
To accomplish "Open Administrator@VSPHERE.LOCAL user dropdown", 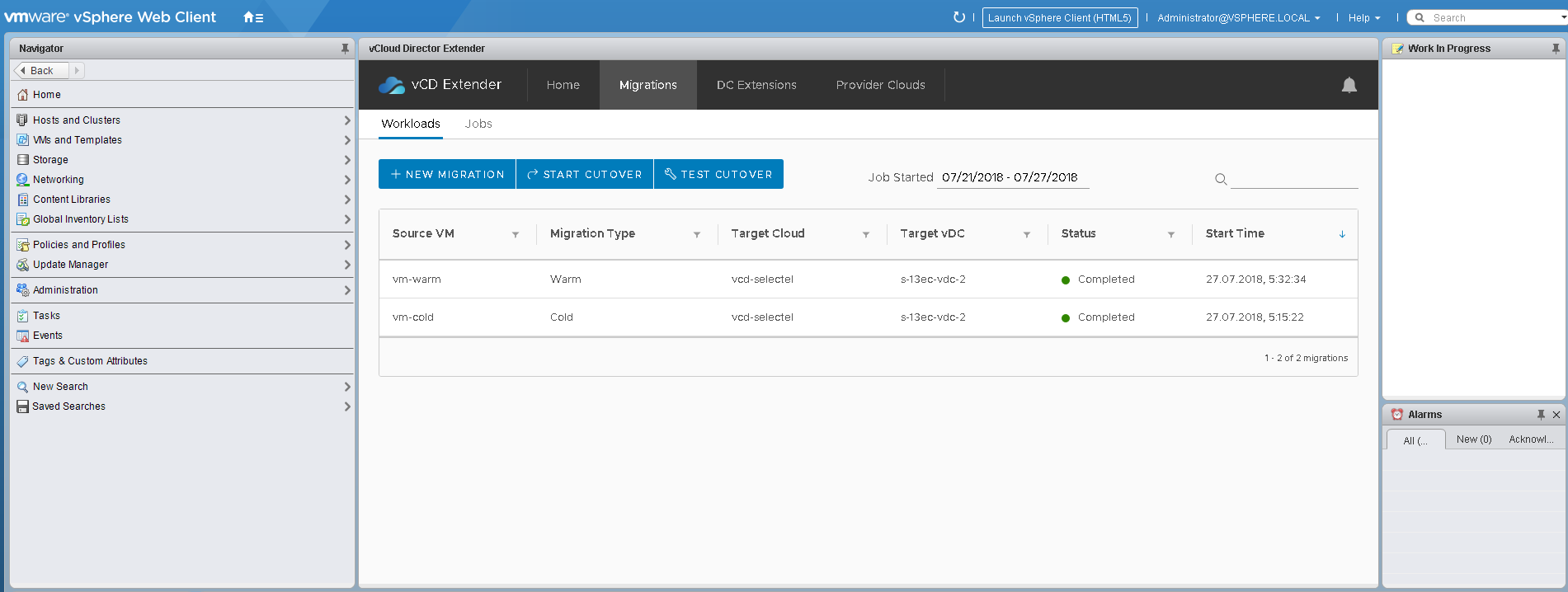I will (x=1238, y=17).
